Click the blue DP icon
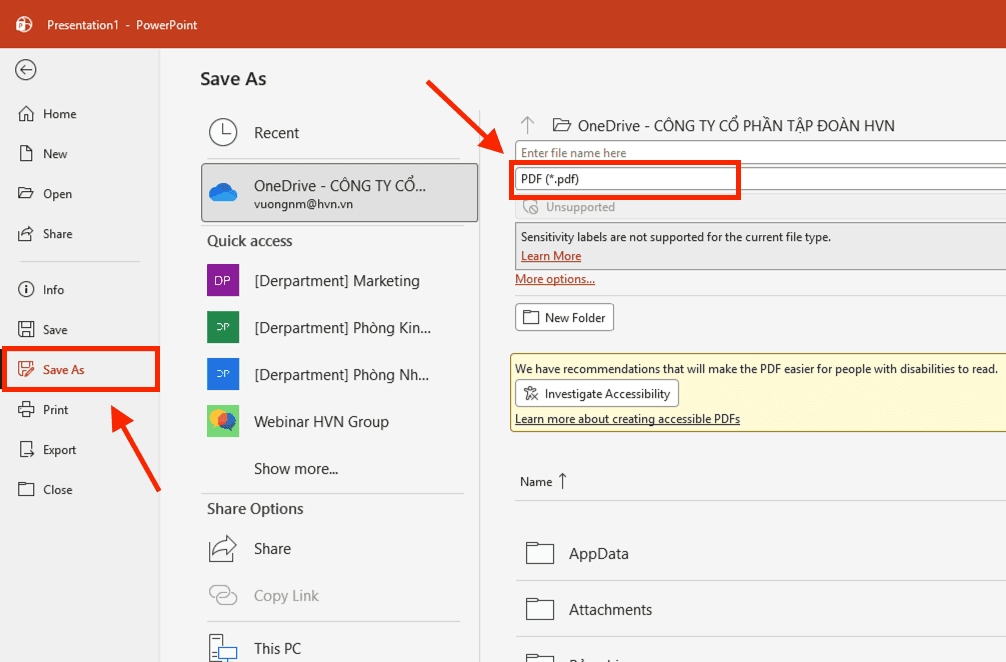Screen dimensions: 1006x662 [x=223, y=374]
